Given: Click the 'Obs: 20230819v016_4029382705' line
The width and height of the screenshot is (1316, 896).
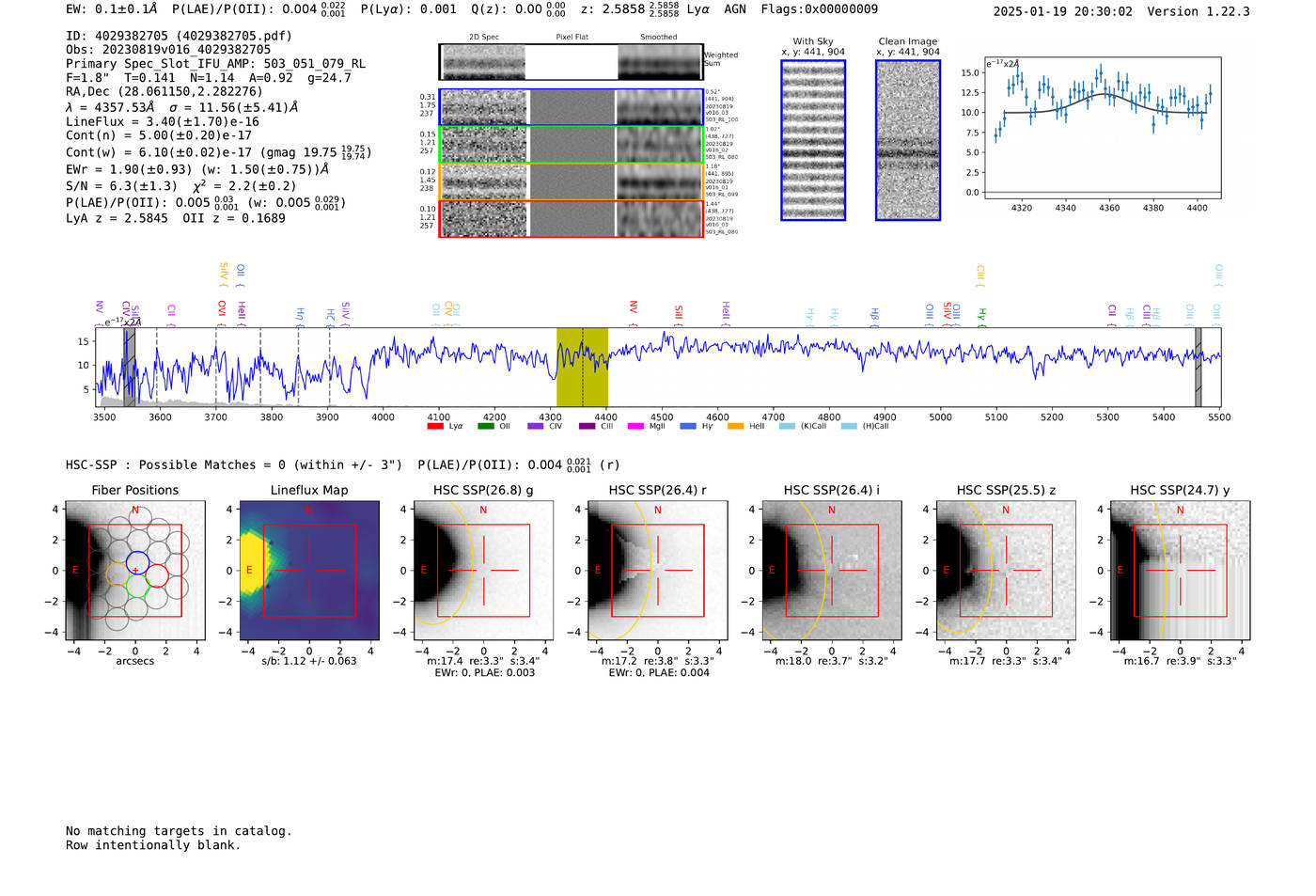Looking at the screenshot, I should (x=168, y=50).
